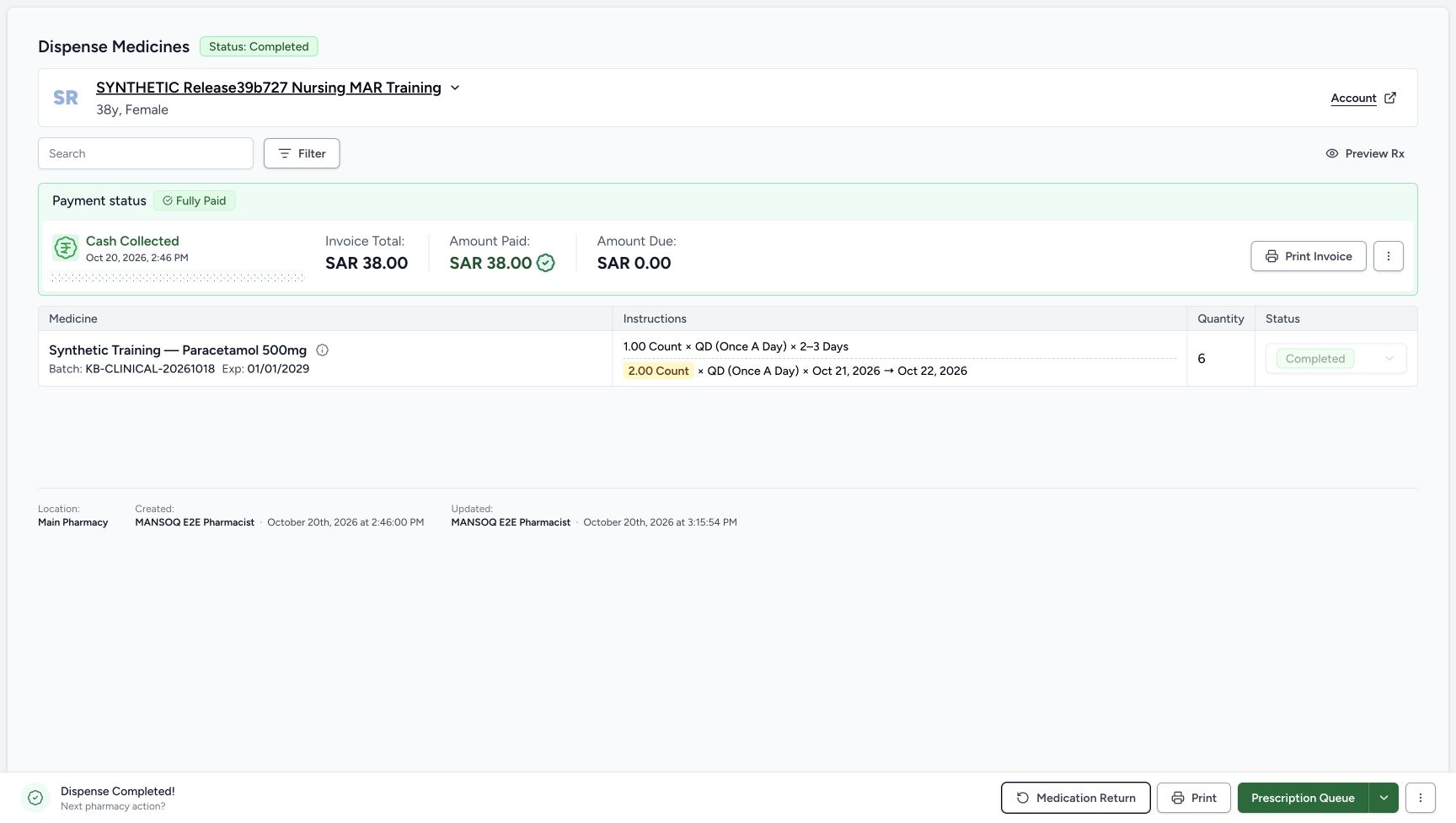Click the medicine name Synthetic Training — Paracetamol 500mg
The height and width of the screenshot is (823, 1456).
tap(178, 350)
